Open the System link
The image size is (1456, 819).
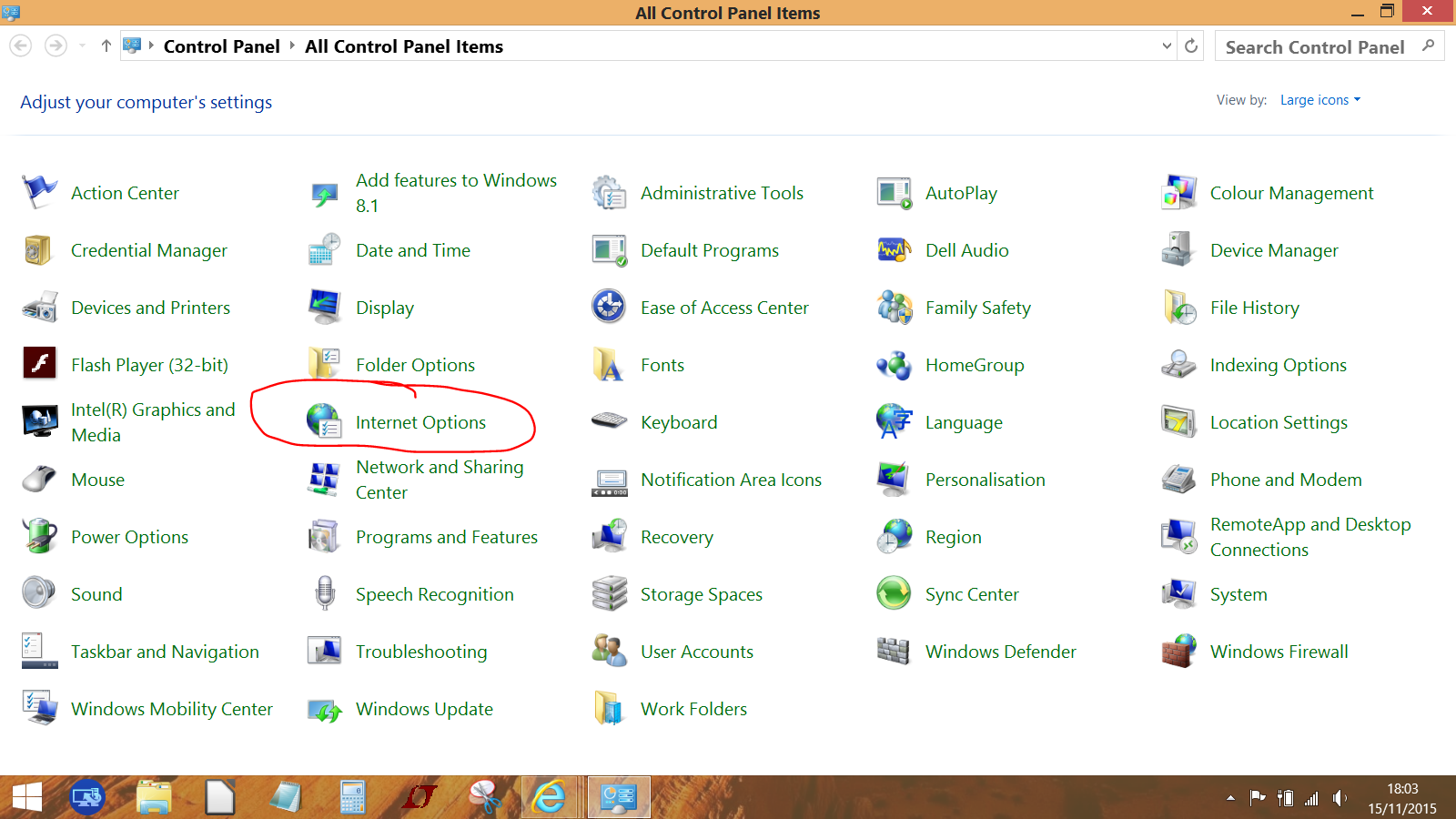click(1239, 594)
